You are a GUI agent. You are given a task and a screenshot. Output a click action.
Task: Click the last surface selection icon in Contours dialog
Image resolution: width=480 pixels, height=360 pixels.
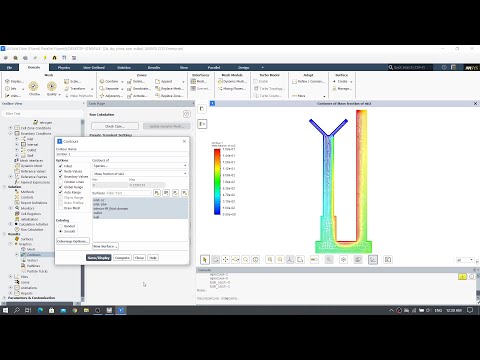click(x=185, y=193)
